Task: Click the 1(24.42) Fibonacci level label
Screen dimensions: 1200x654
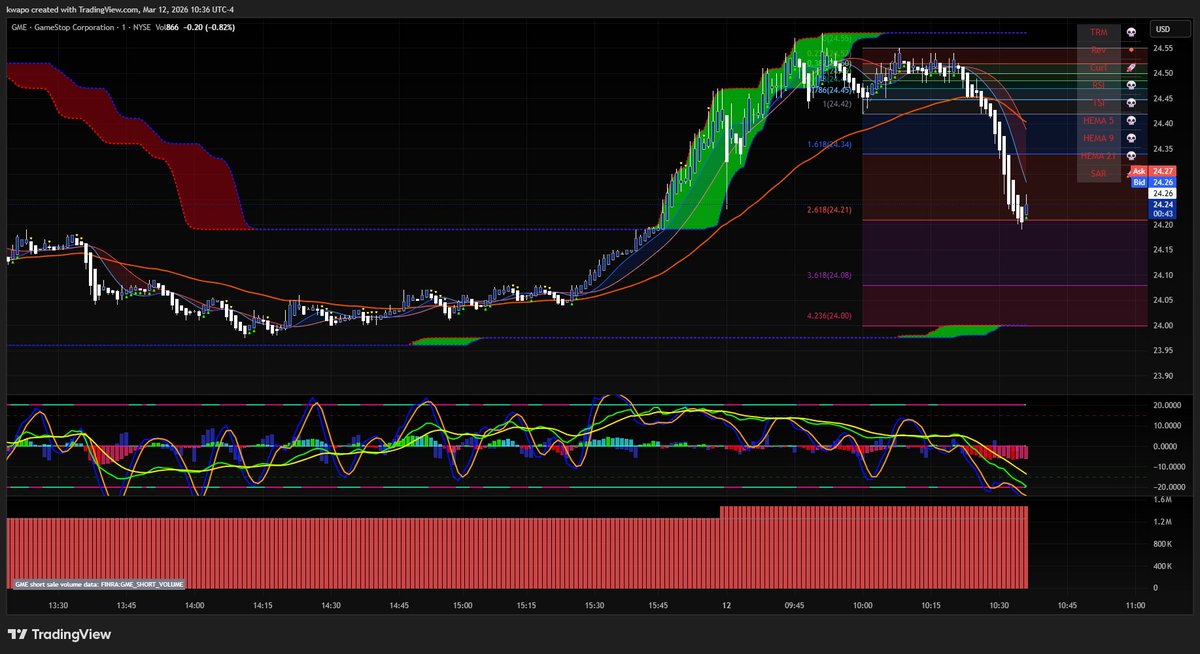Action: [836, 104]
